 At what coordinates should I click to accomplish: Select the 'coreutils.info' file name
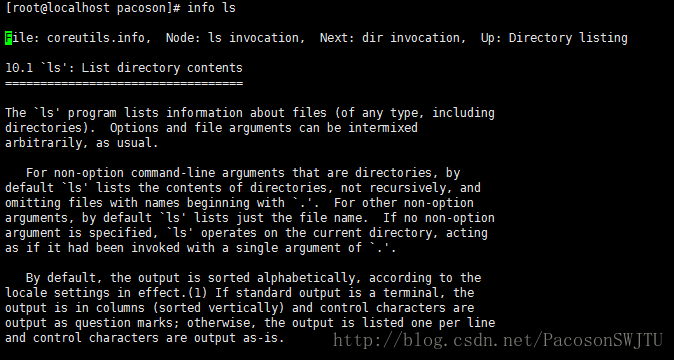[98, 38]
